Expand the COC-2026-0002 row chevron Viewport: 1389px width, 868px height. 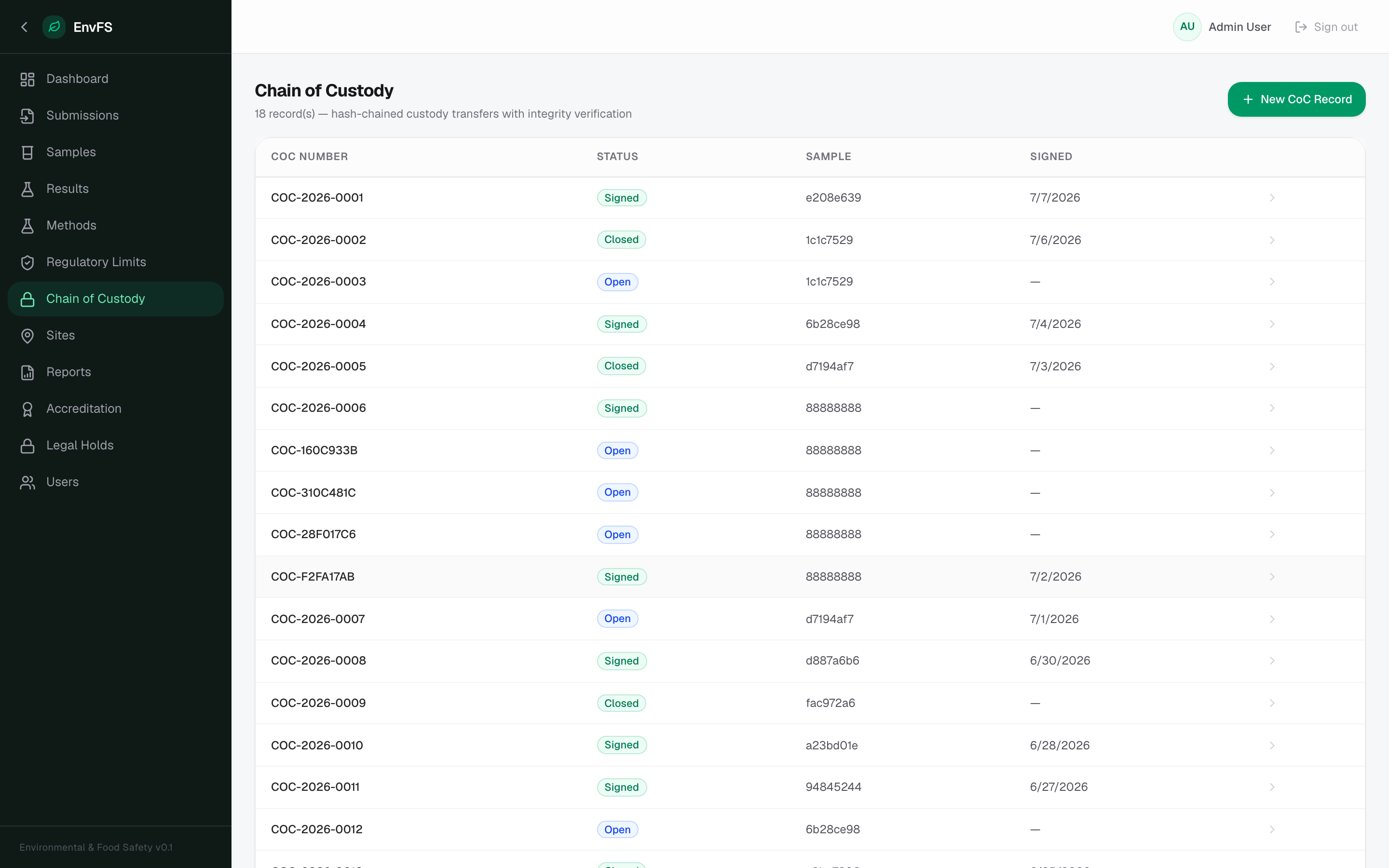(1272, 240)
